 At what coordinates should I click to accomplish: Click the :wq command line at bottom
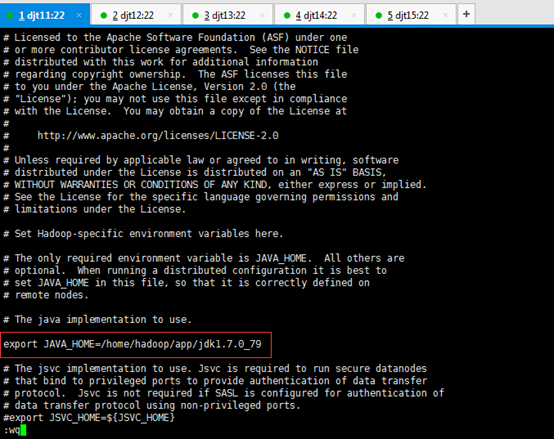coord(14,430)
